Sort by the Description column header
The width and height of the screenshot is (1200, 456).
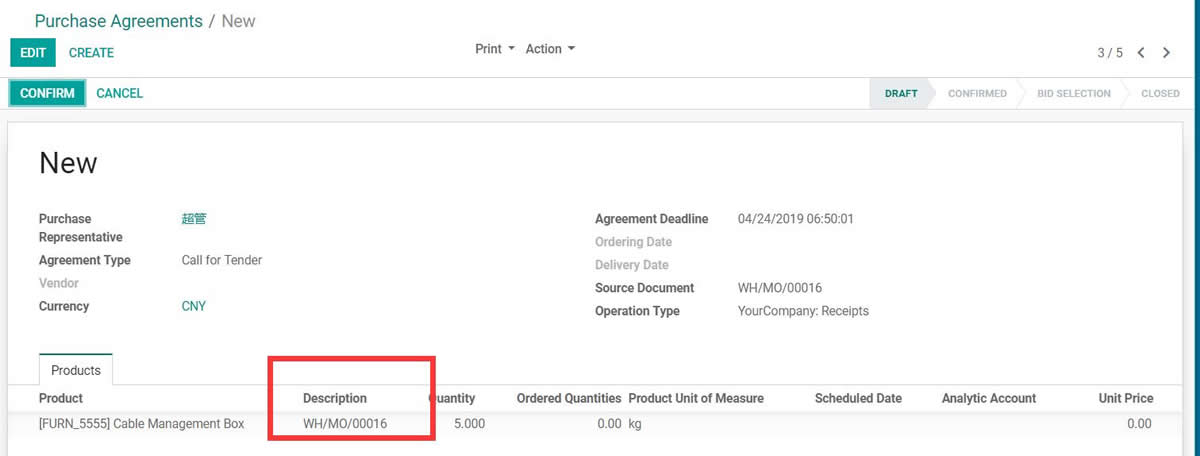pos(335,398)
